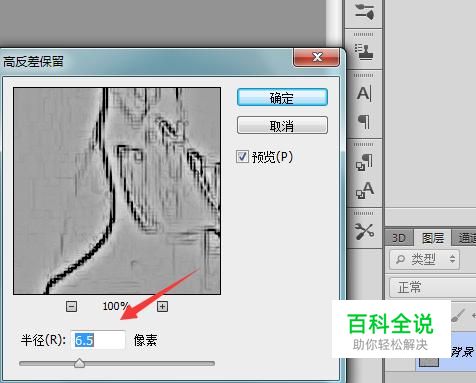Click the brush filter icon in layers panel
This screenshot has width=476, height=383.
point(458,315)
